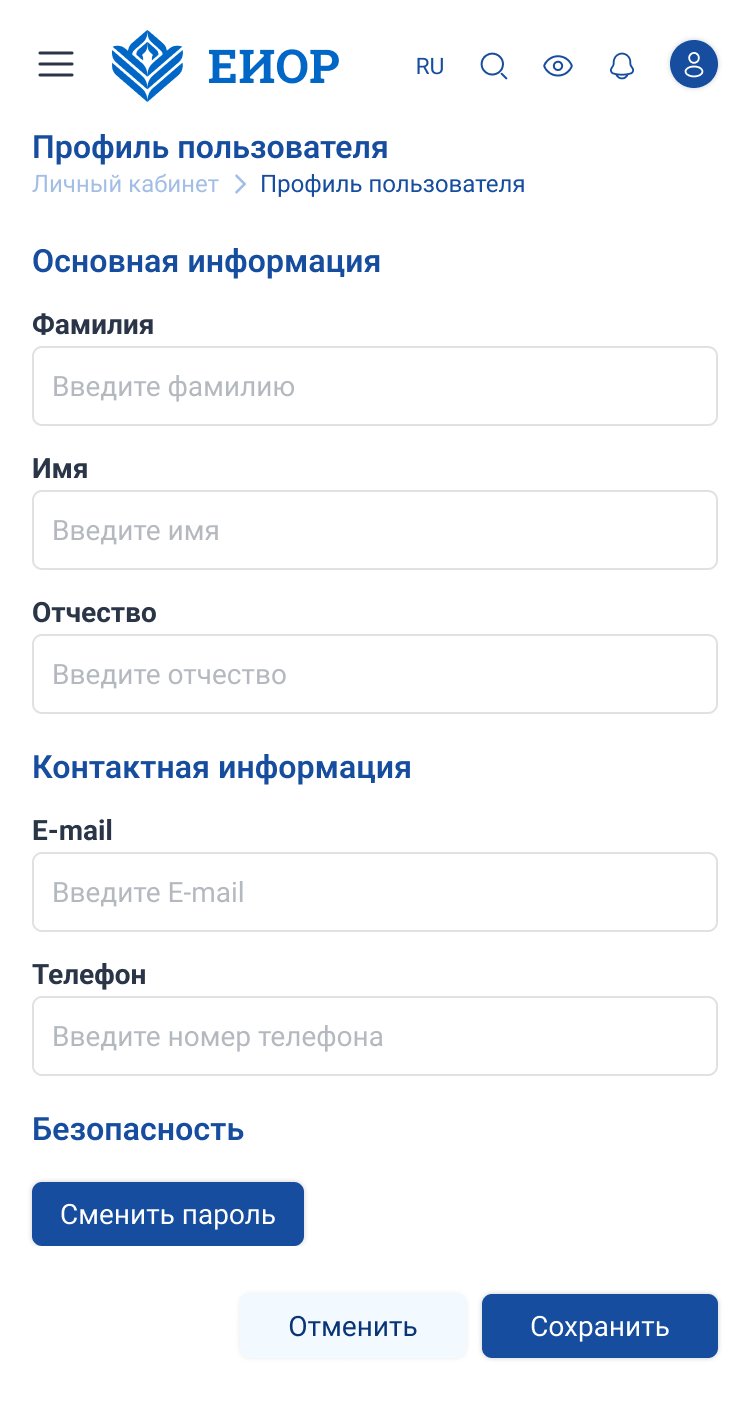Open the user avatar account menu
Viewport: 750px width, 1426px height.
point(694,65)
